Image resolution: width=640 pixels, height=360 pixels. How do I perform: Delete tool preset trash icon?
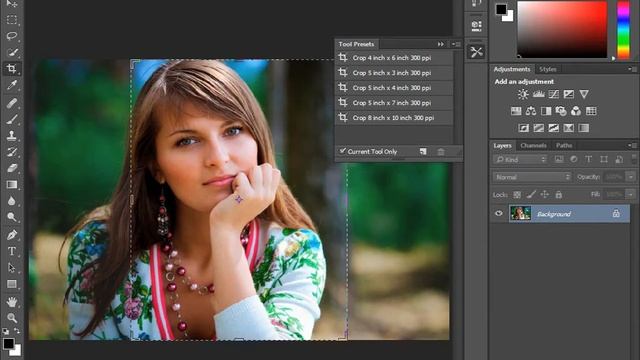441,151
